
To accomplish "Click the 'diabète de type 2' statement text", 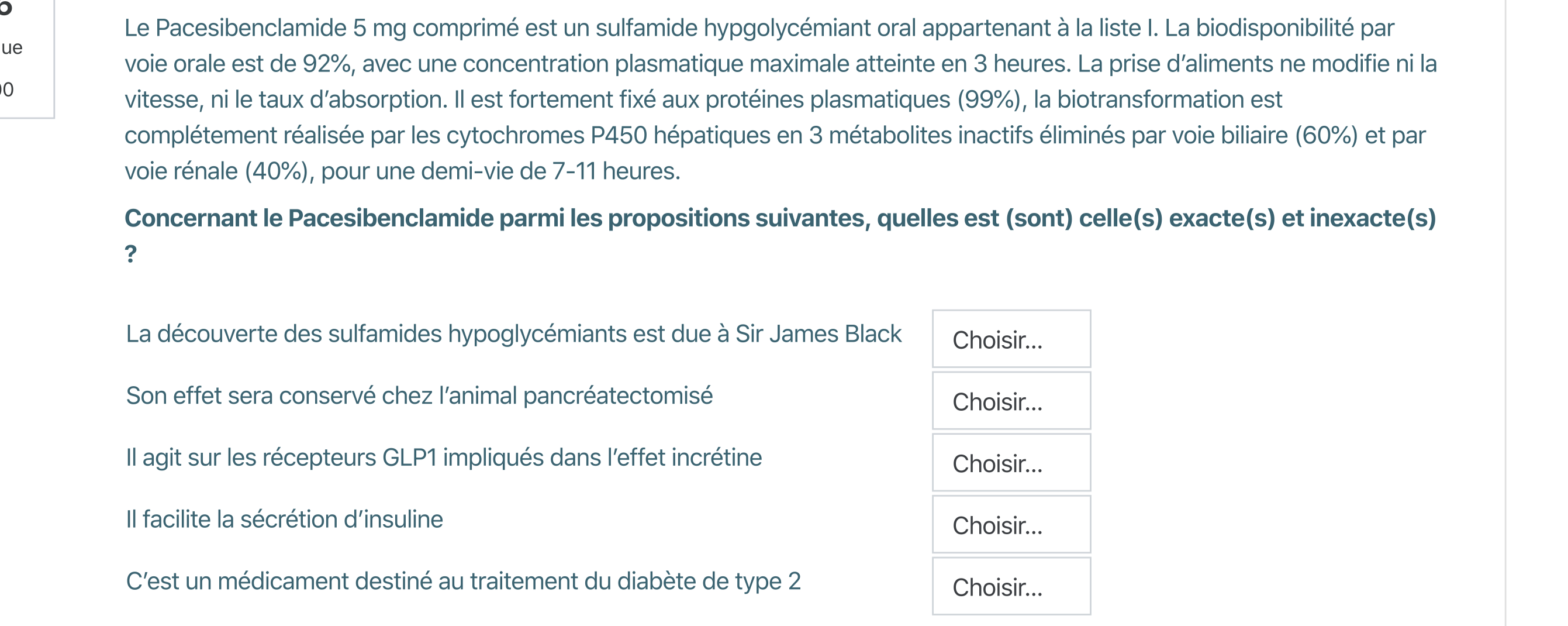I will (x=462, y=581).
